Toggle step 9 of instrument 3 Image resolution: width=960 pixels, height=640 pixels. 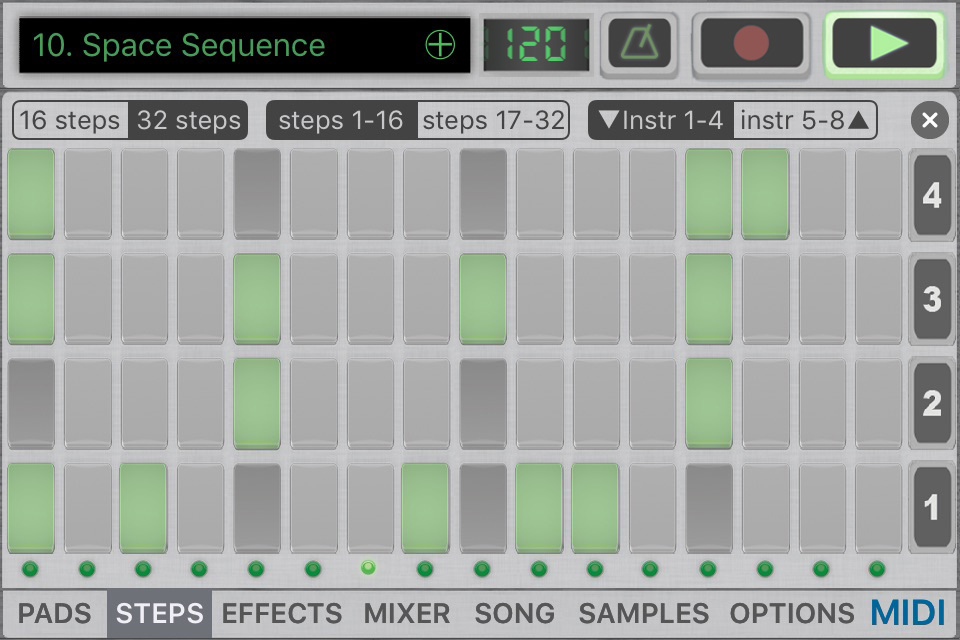483,299
